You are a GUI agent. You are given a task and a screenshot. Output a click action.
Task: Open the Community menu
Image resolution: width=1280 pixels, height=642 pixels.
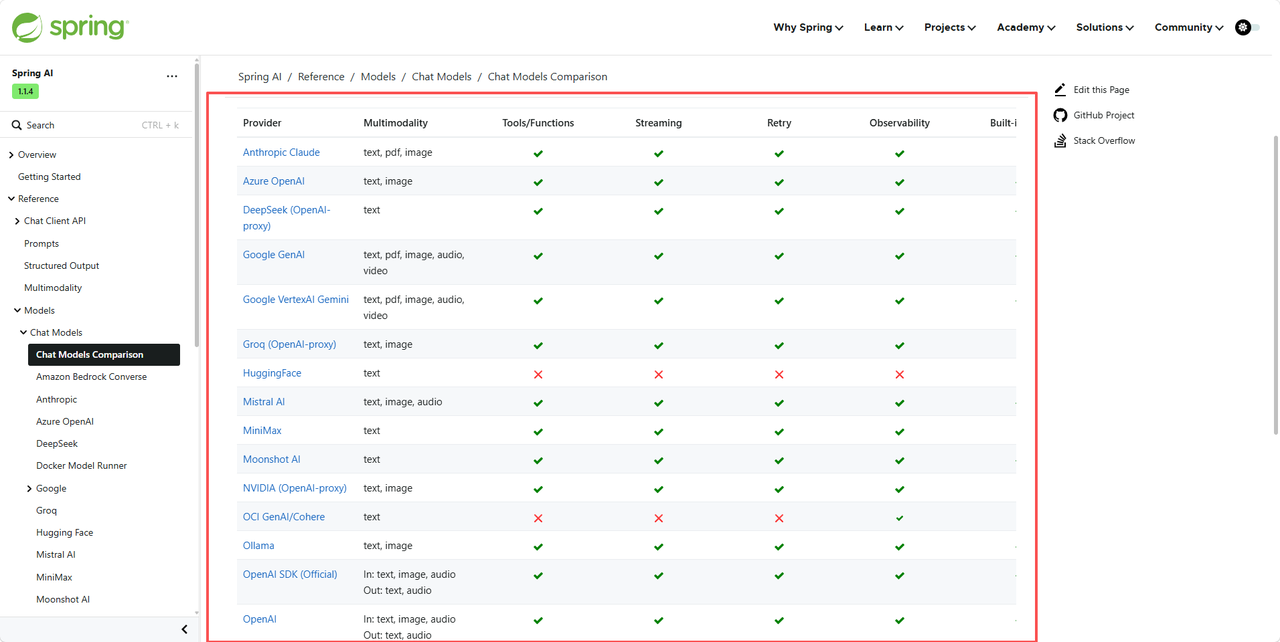pyautogui.click(x=1189, y=27)
